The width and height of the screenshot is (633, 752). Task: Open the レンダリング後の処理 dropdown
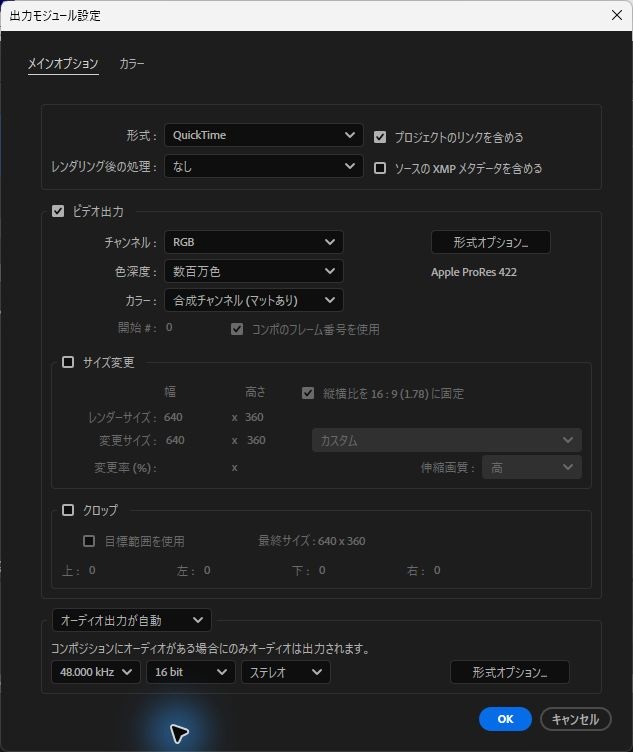tap(264, 166)
